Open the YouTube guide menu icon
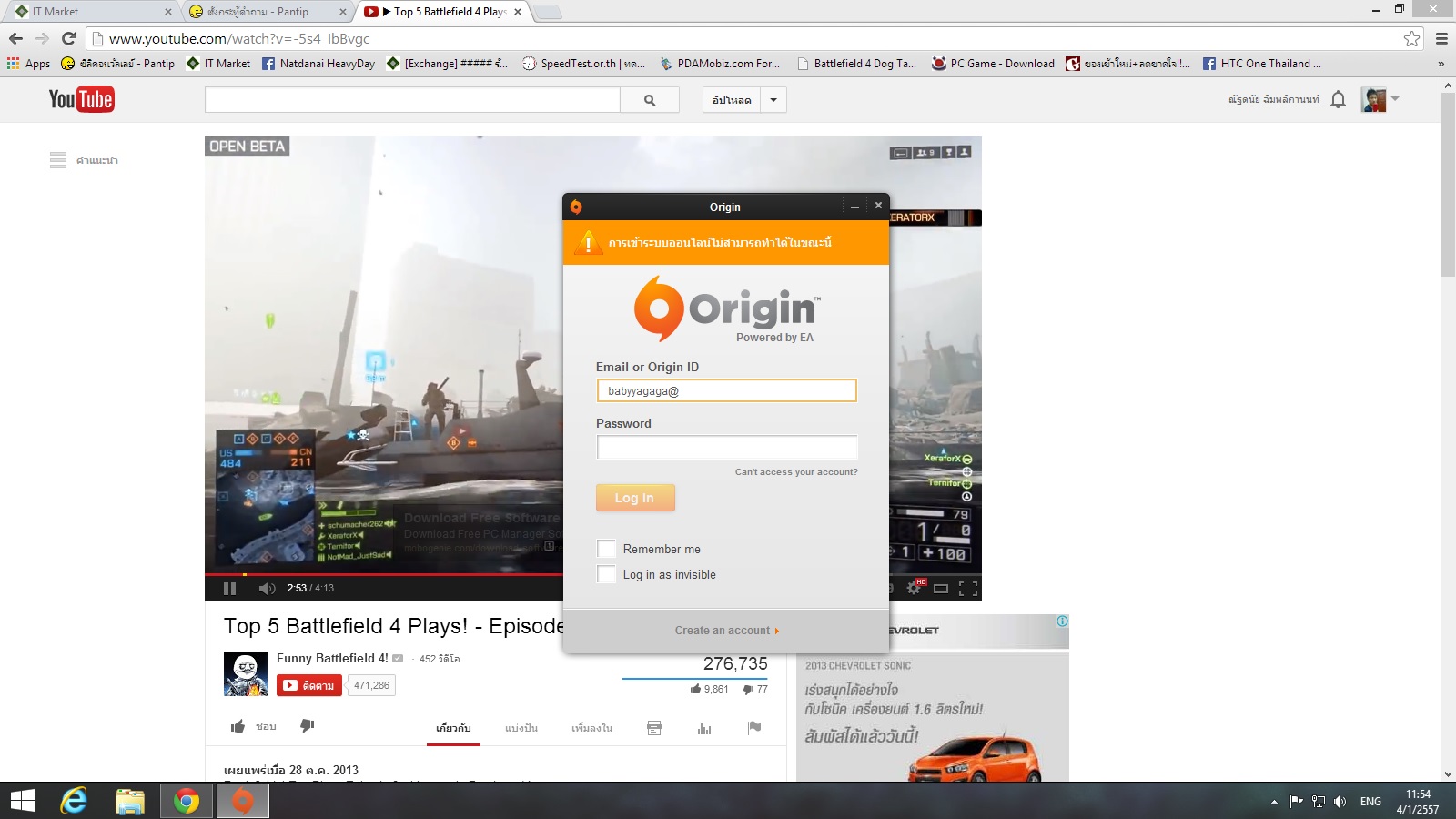Image resolution: width=1456 pixels, height=819 pixels. point(58,160)
